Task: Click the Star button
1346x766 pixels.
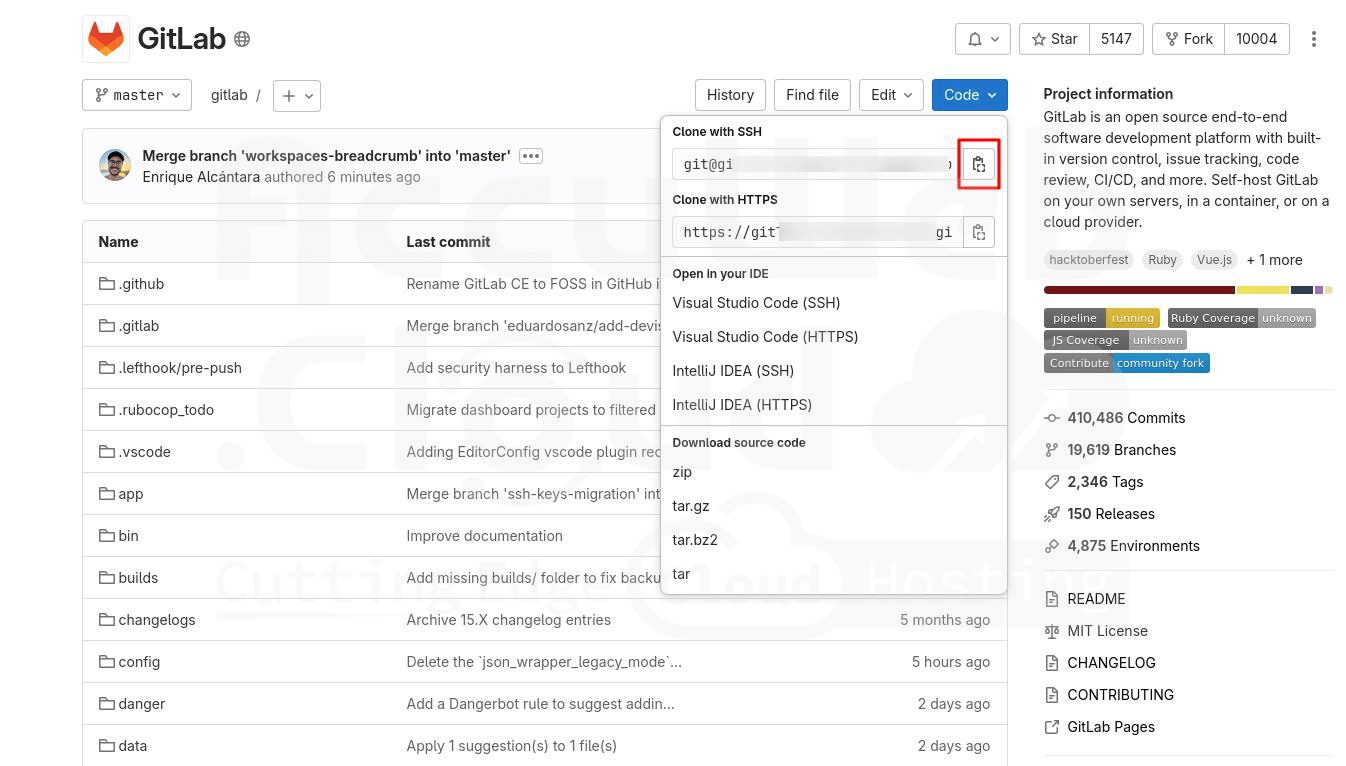Action: tap(1053, 38)
